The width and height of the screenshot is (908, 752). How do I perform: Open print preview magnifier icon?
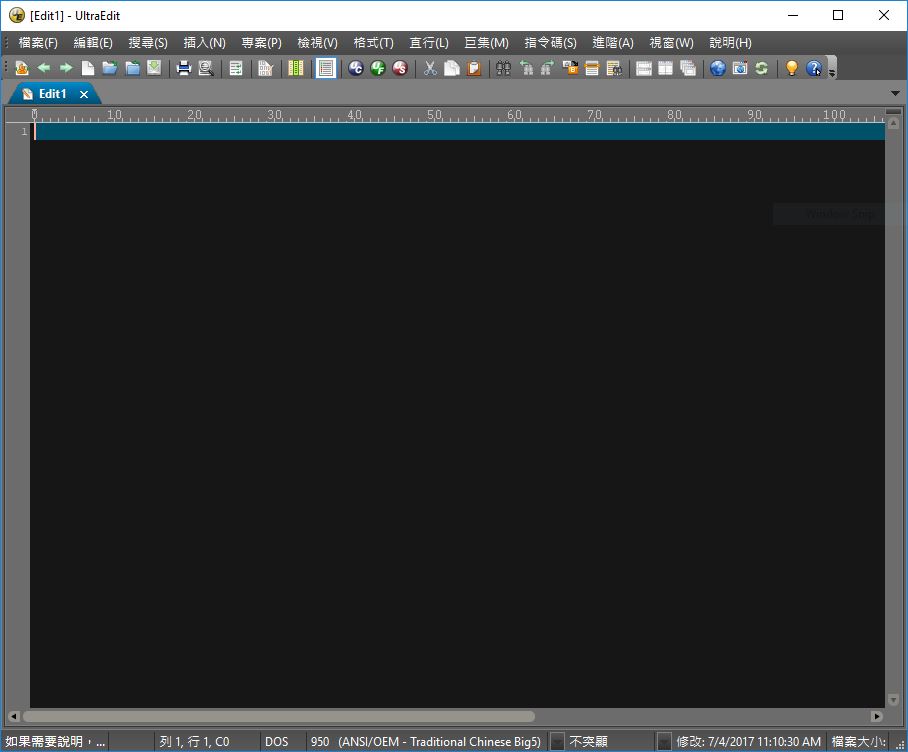tap(206, 68)
